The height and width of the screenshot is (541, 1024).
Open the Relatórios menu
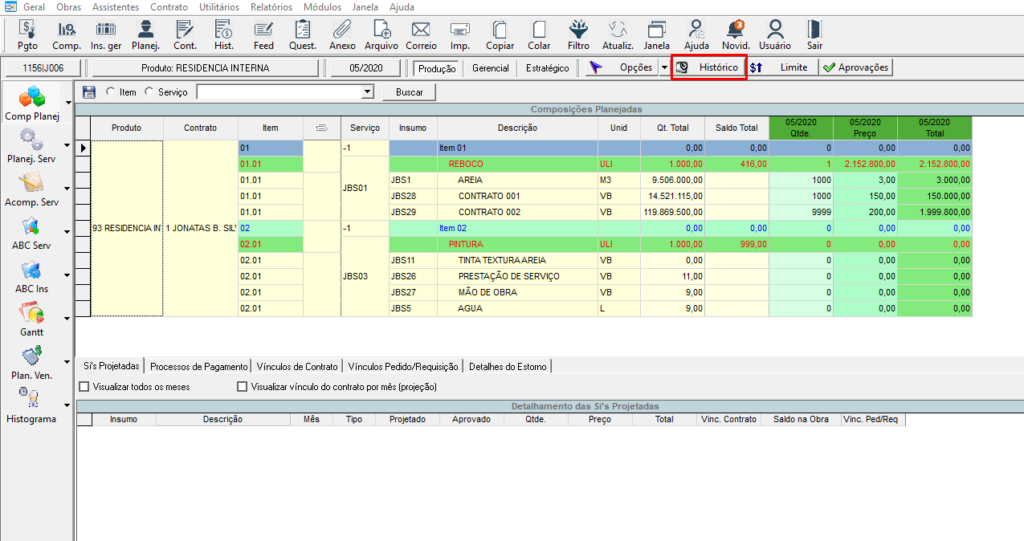(x=271, y=7)
